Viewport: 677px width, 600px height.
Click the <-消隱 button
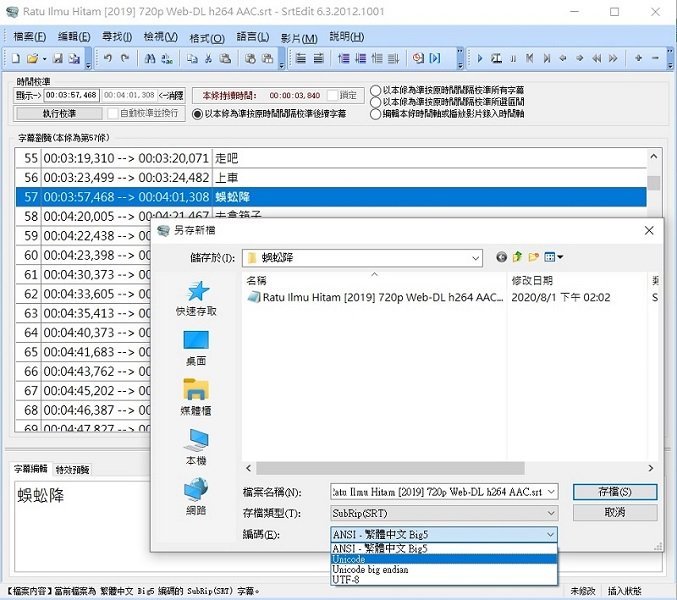point(171,95)
